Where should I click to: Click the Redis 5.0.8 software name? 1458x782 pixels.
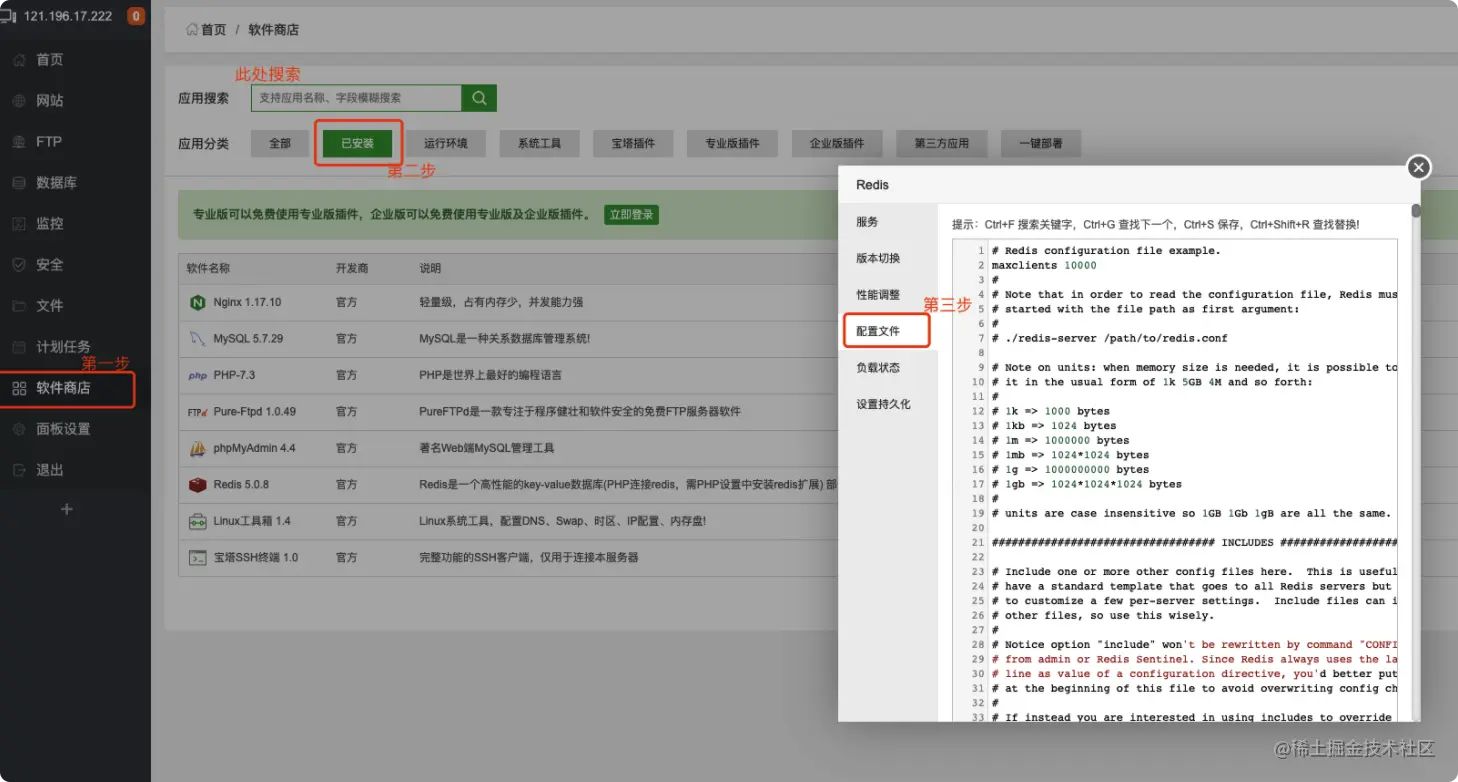pyautogui.click(x=241, y=485)
